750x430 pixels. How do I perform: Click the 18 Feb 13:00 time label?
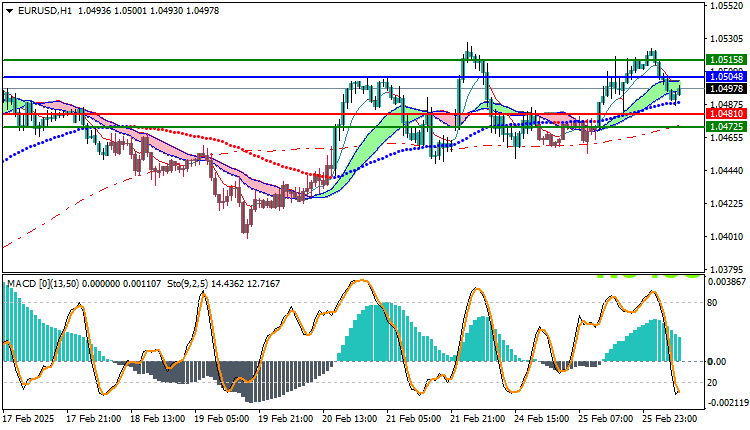click(x=157, y=419)
